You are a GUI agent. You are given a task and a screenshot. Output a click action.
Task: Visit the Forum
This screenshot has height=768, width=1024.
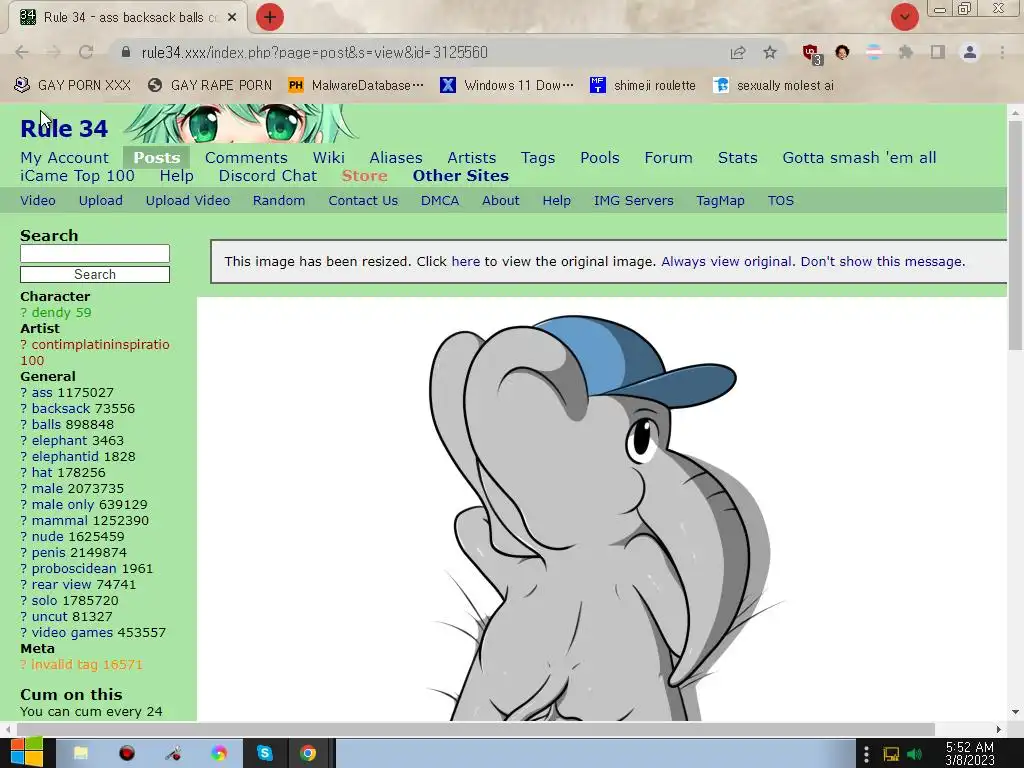point(668,157)
